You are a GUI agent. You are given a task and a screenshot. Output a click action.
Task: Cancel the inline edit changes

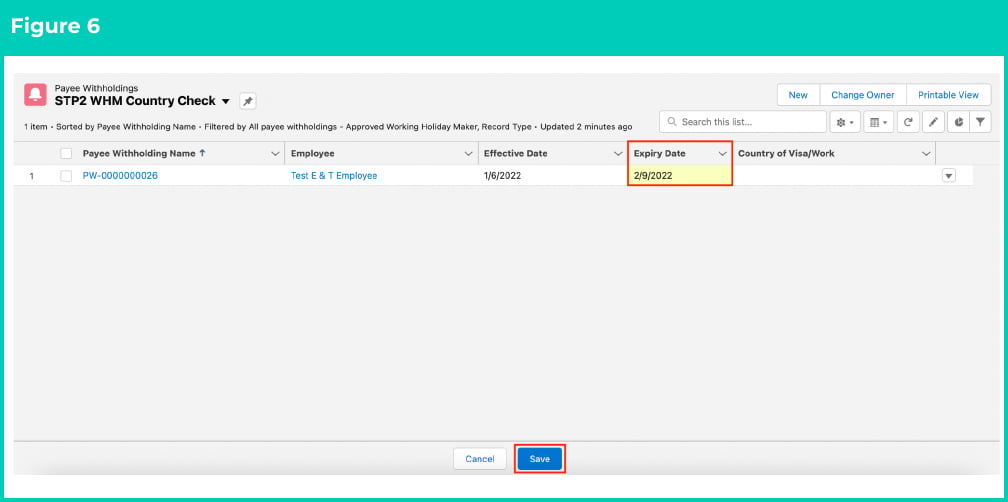(480, 459)
